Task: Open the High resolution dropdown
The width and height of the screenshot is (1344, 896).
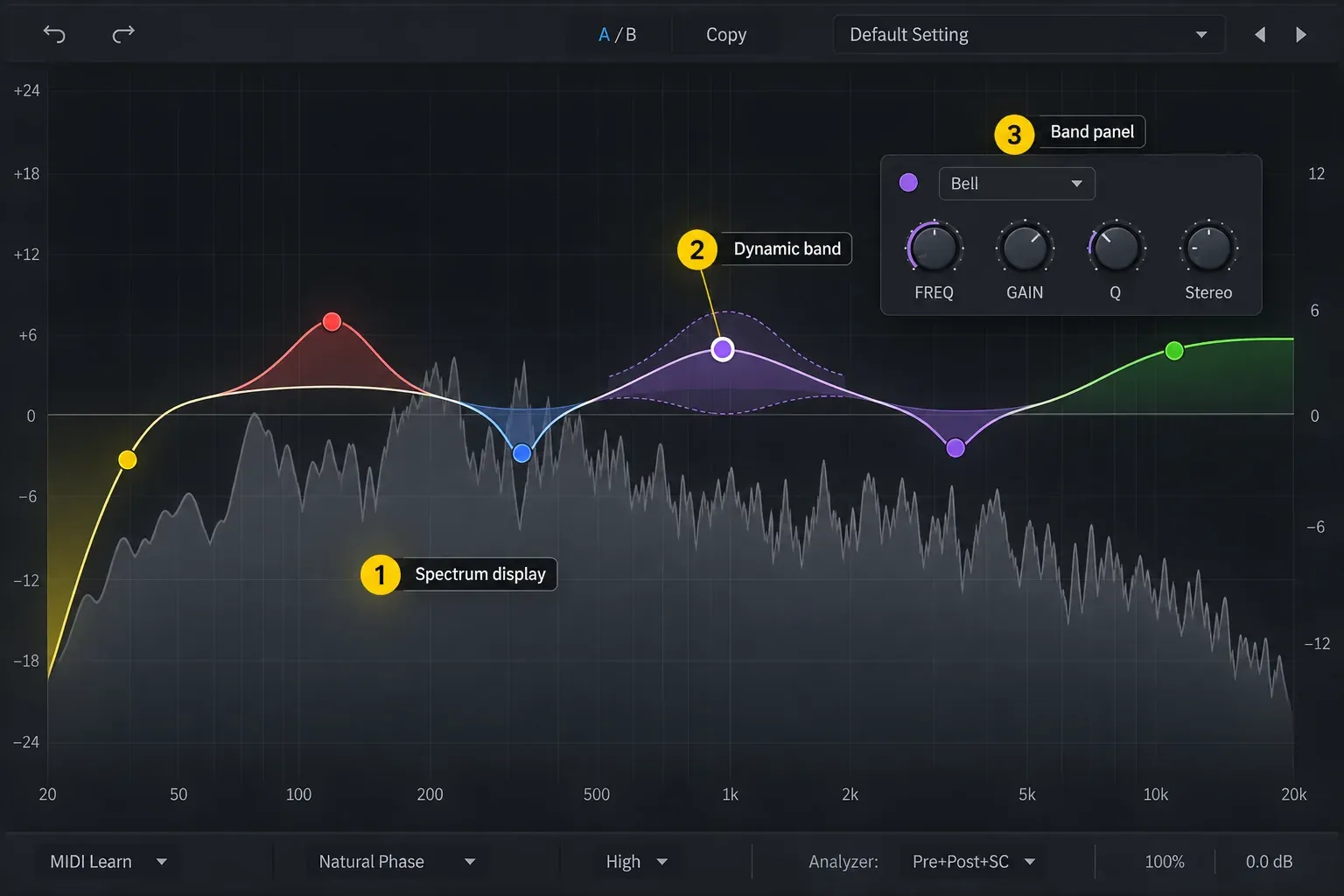Action: (636, 862)
